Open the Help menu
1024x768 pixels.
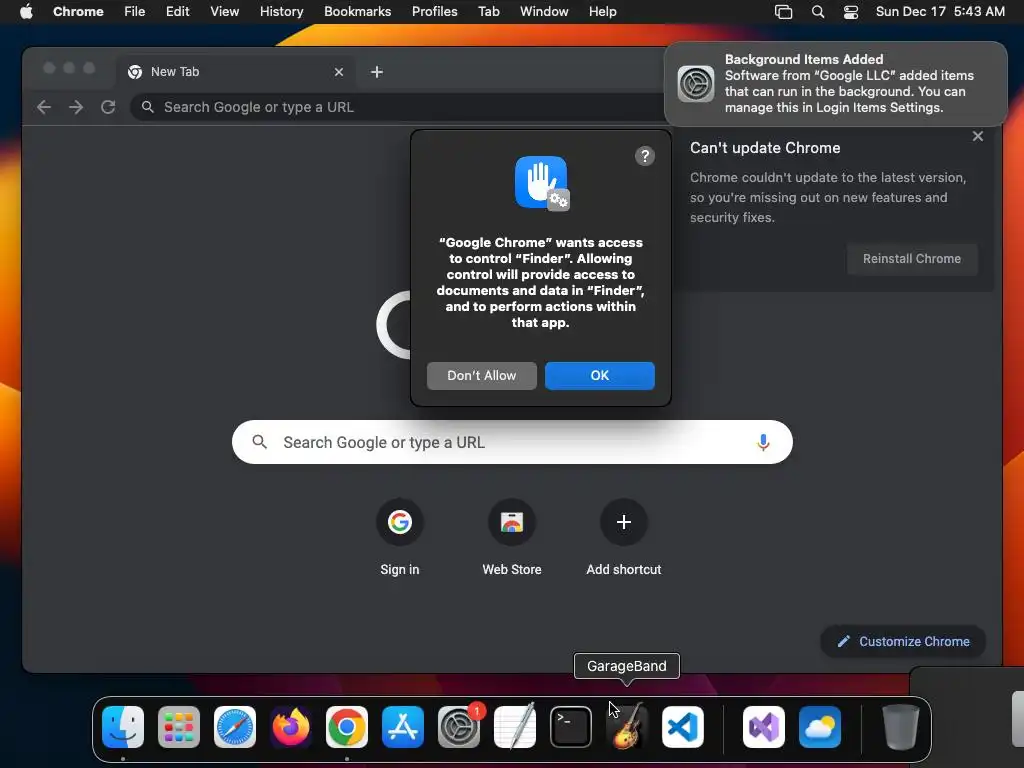click(602, 12)
